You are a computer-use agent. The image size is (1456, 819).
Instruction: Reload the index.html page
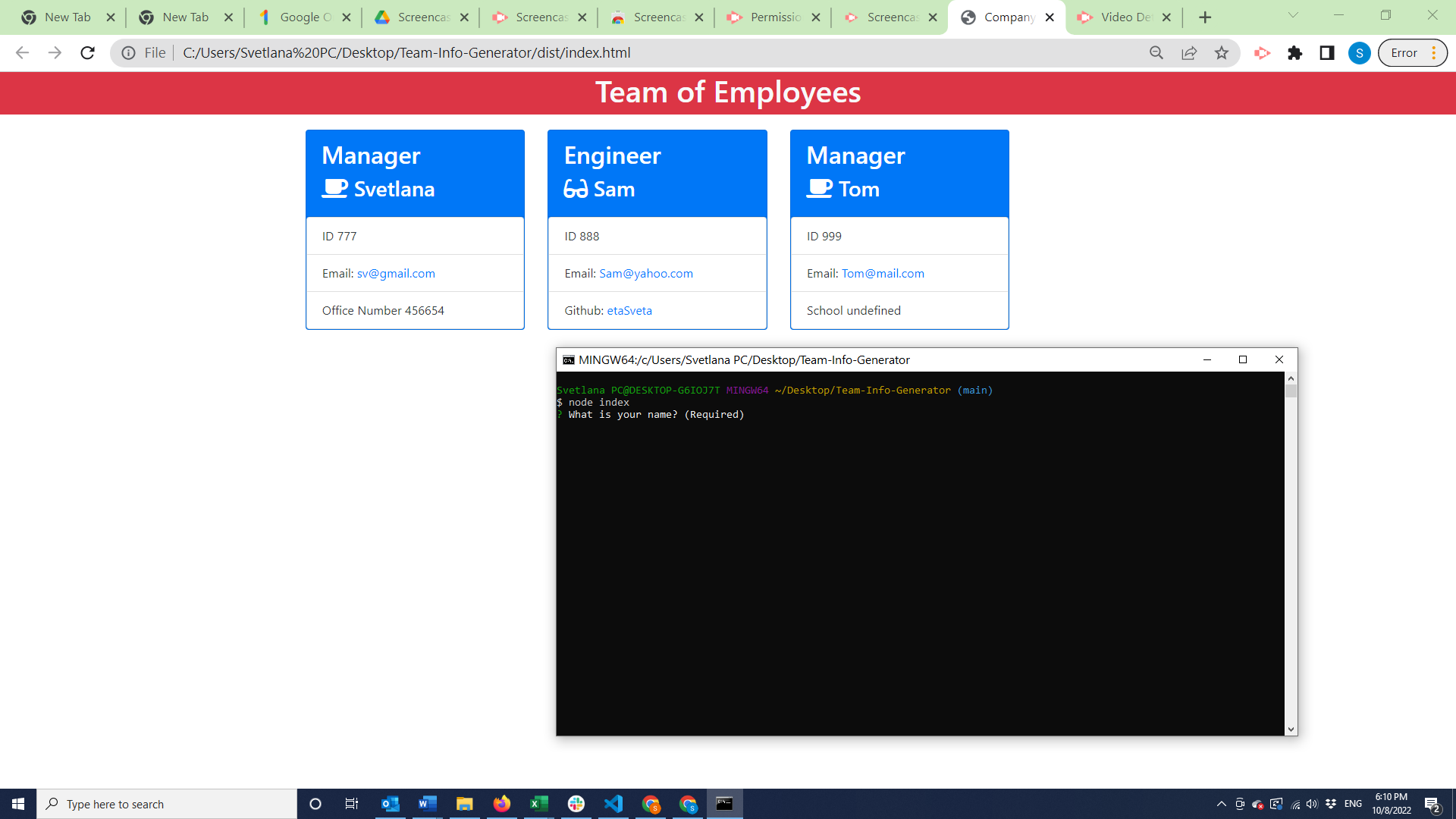point(87,53)
